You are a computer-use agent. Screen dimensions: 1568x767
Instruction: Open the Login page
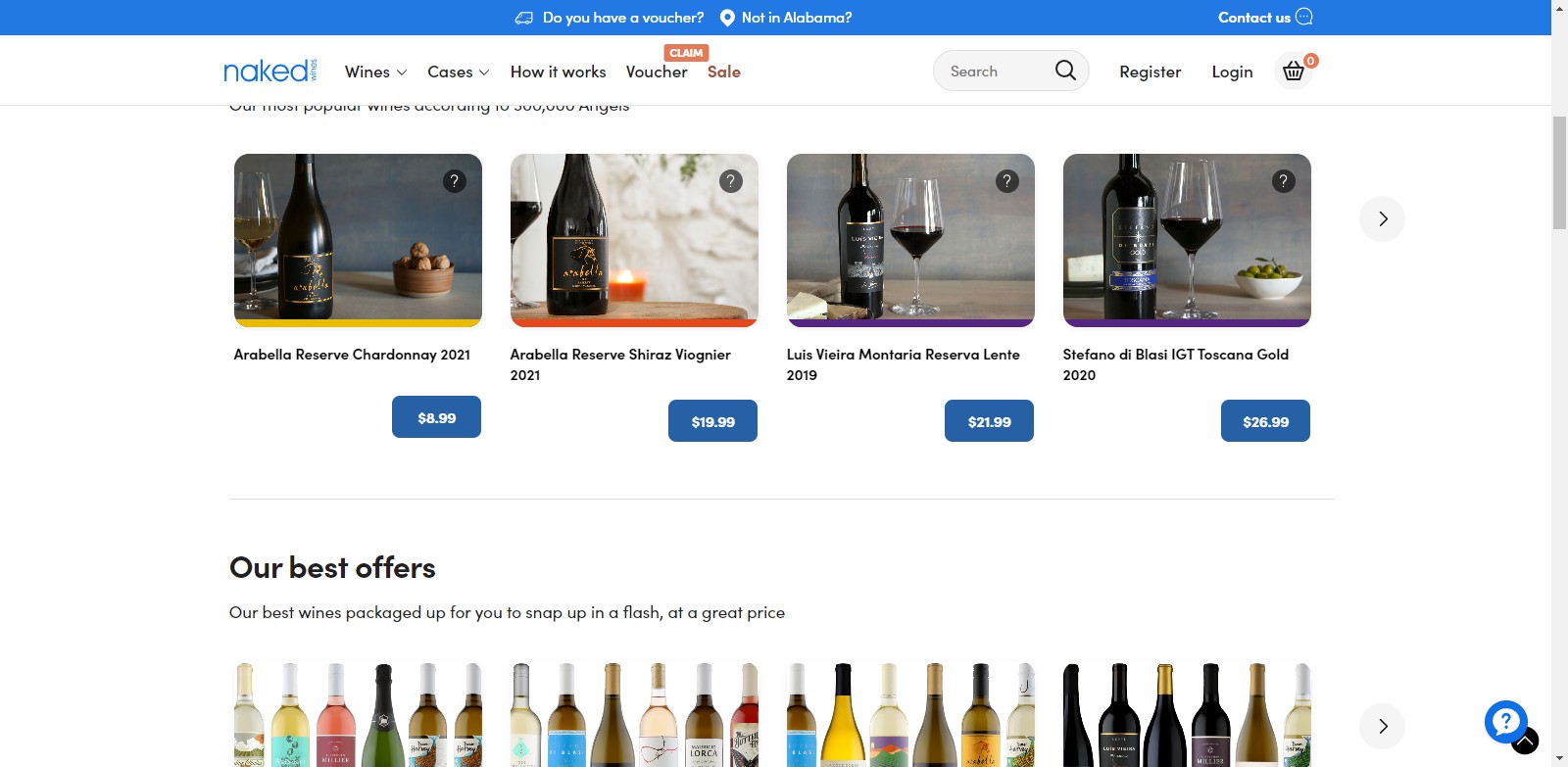pyautogui.click(x=1232, y=72)
